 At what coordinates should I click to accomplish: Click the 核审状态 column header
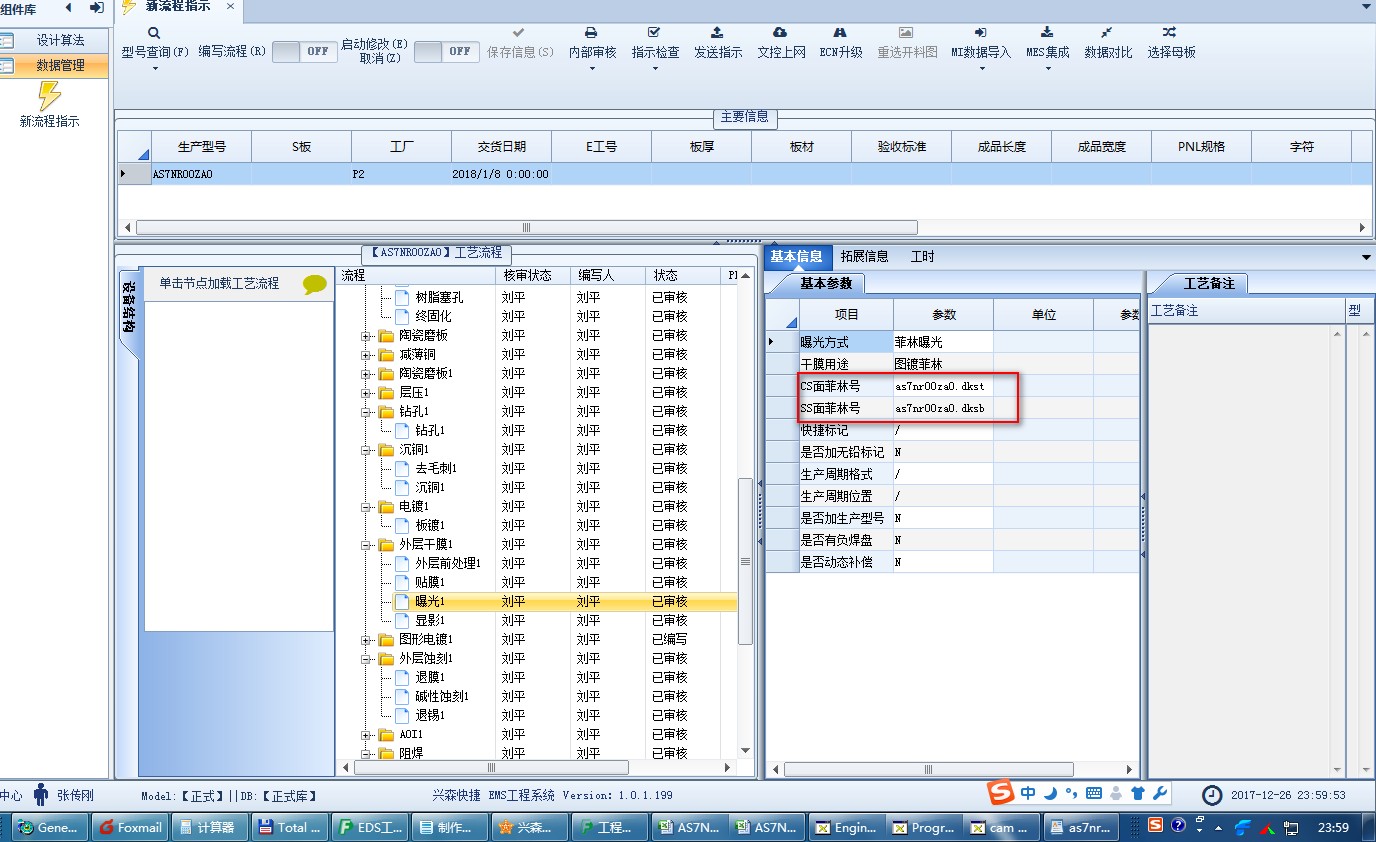pos(533,275)
